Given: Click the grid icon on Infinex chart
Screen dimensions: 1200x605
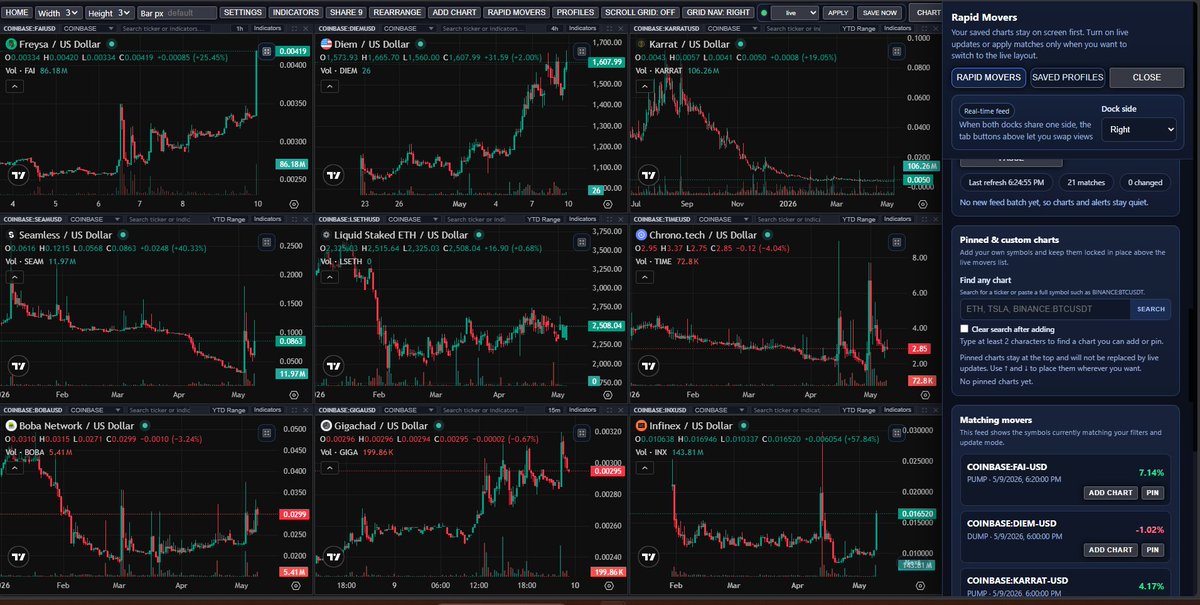Looking at the screenshot, I should click(x=896, y=434).
